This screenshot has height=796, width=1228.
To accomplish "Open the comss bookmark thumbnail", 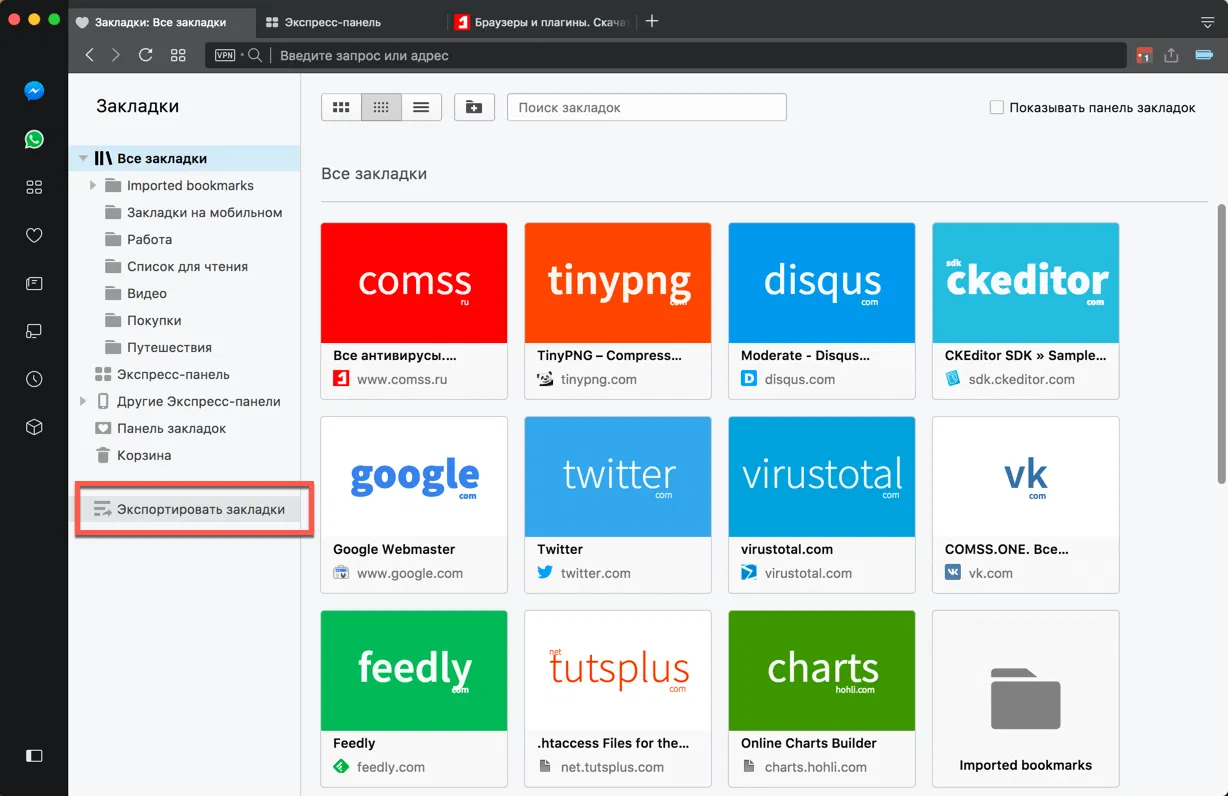I will tap(414, 283).
